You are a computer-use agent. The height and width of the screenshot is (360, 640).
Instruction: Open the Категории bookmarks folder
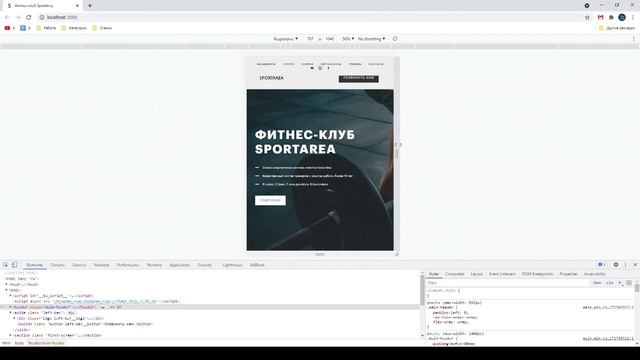point(74,28)
